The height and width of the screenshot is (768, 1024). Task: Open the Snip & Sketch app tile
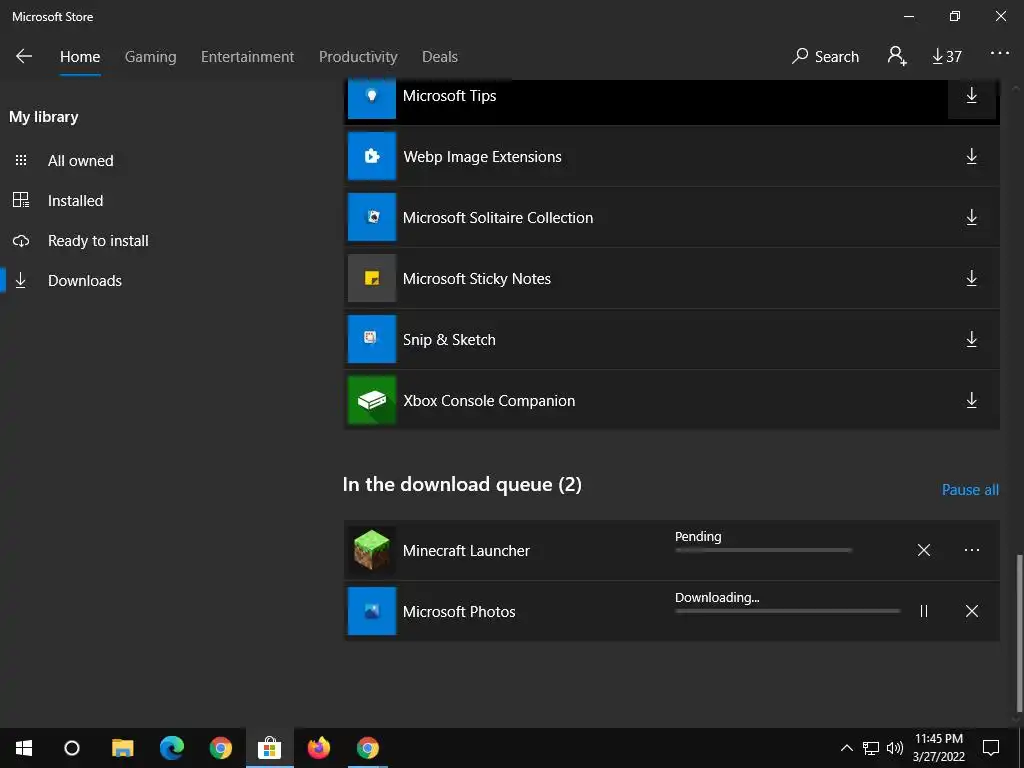tap(372, 339)
